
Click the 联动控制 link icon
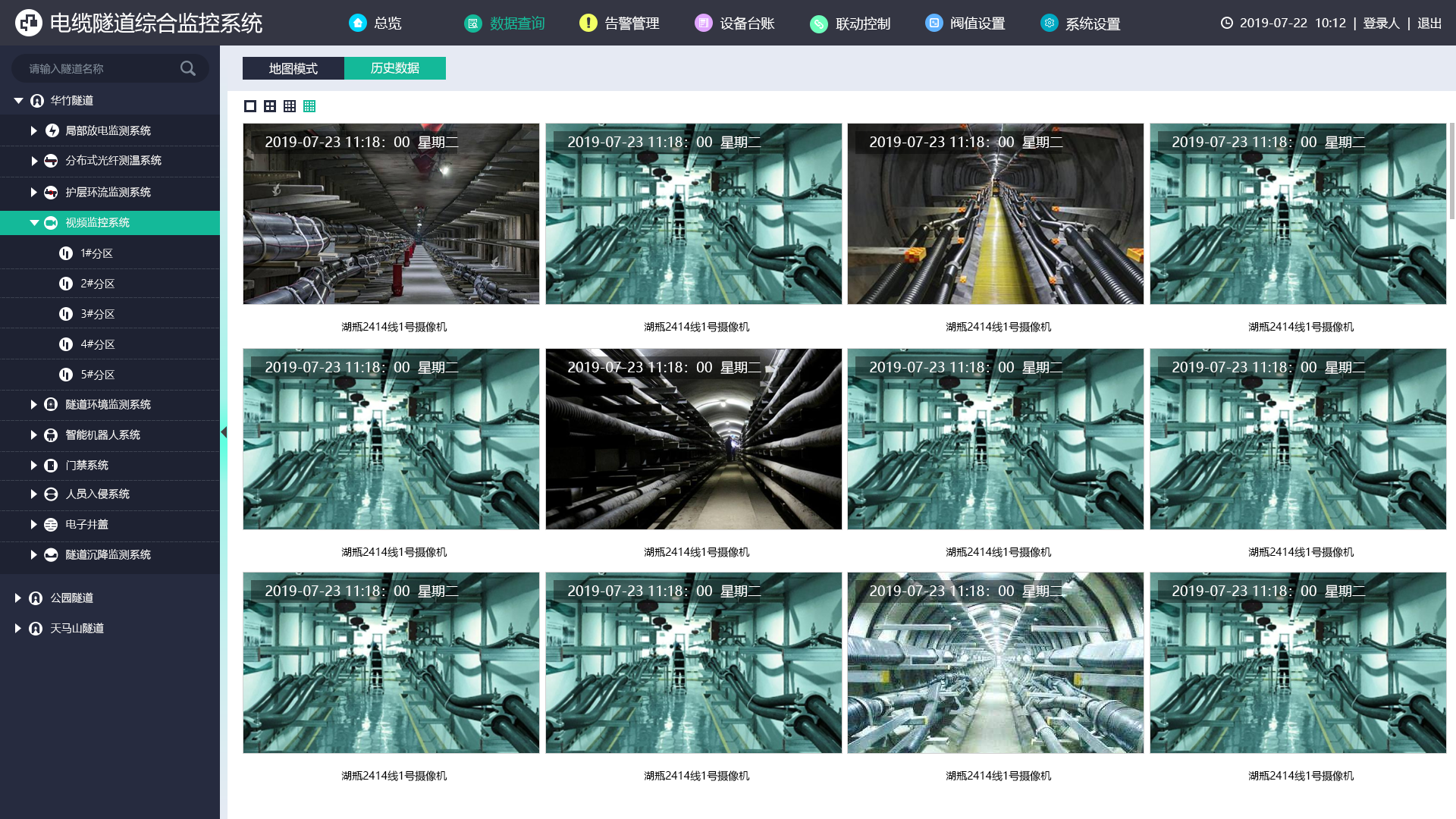[819, 24]
